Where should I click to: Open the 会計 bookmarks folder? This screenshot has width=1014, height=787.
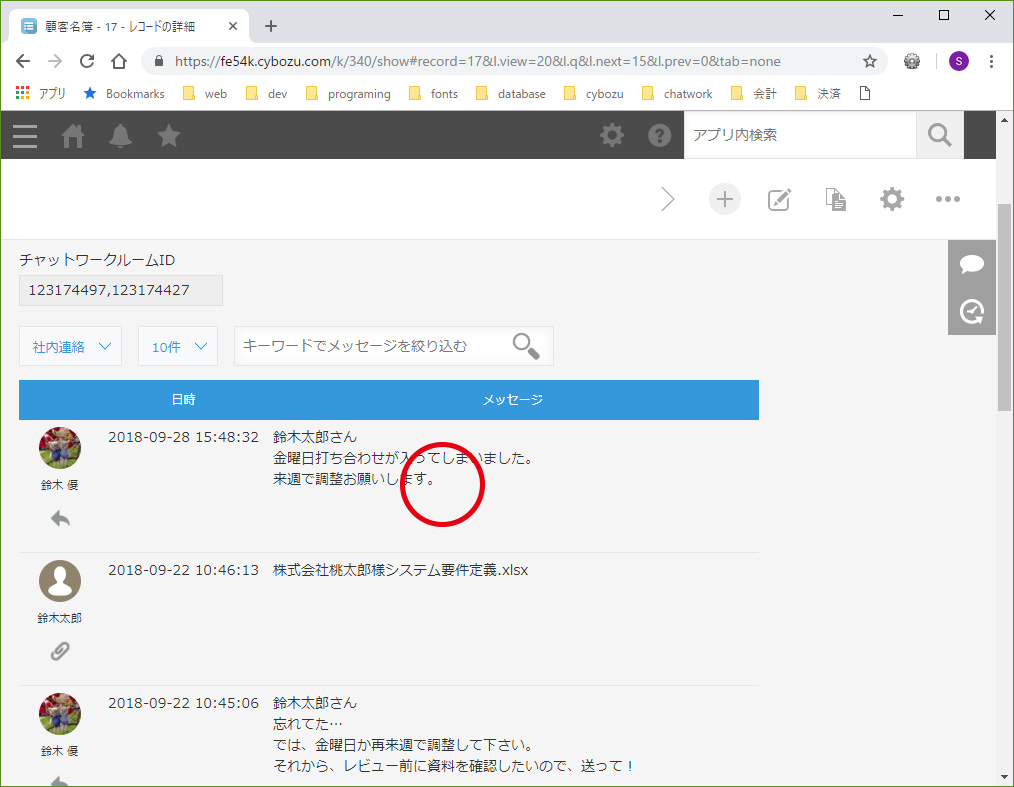754,94
